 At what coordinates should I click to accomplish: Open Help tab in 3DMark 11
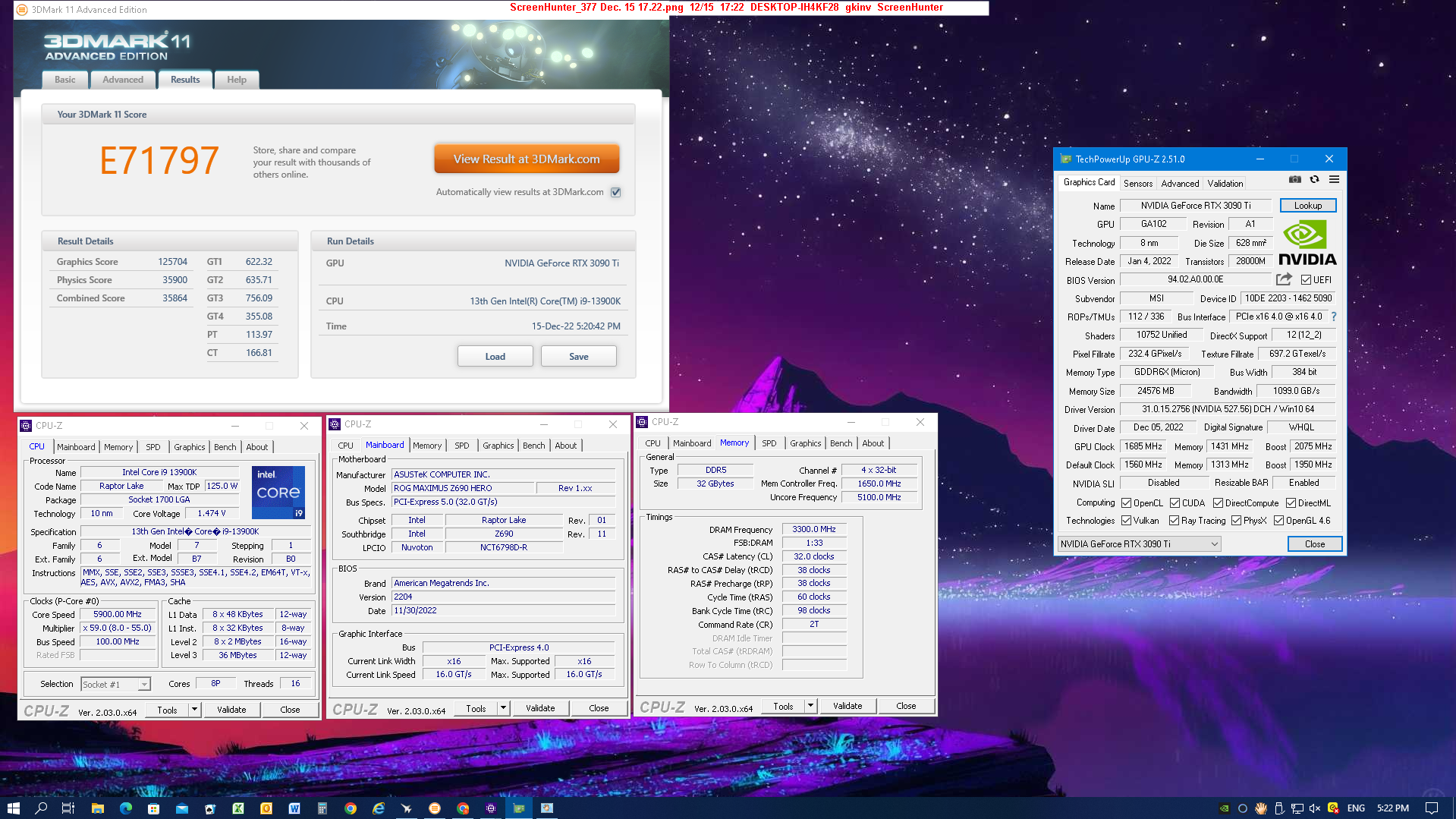237,80
